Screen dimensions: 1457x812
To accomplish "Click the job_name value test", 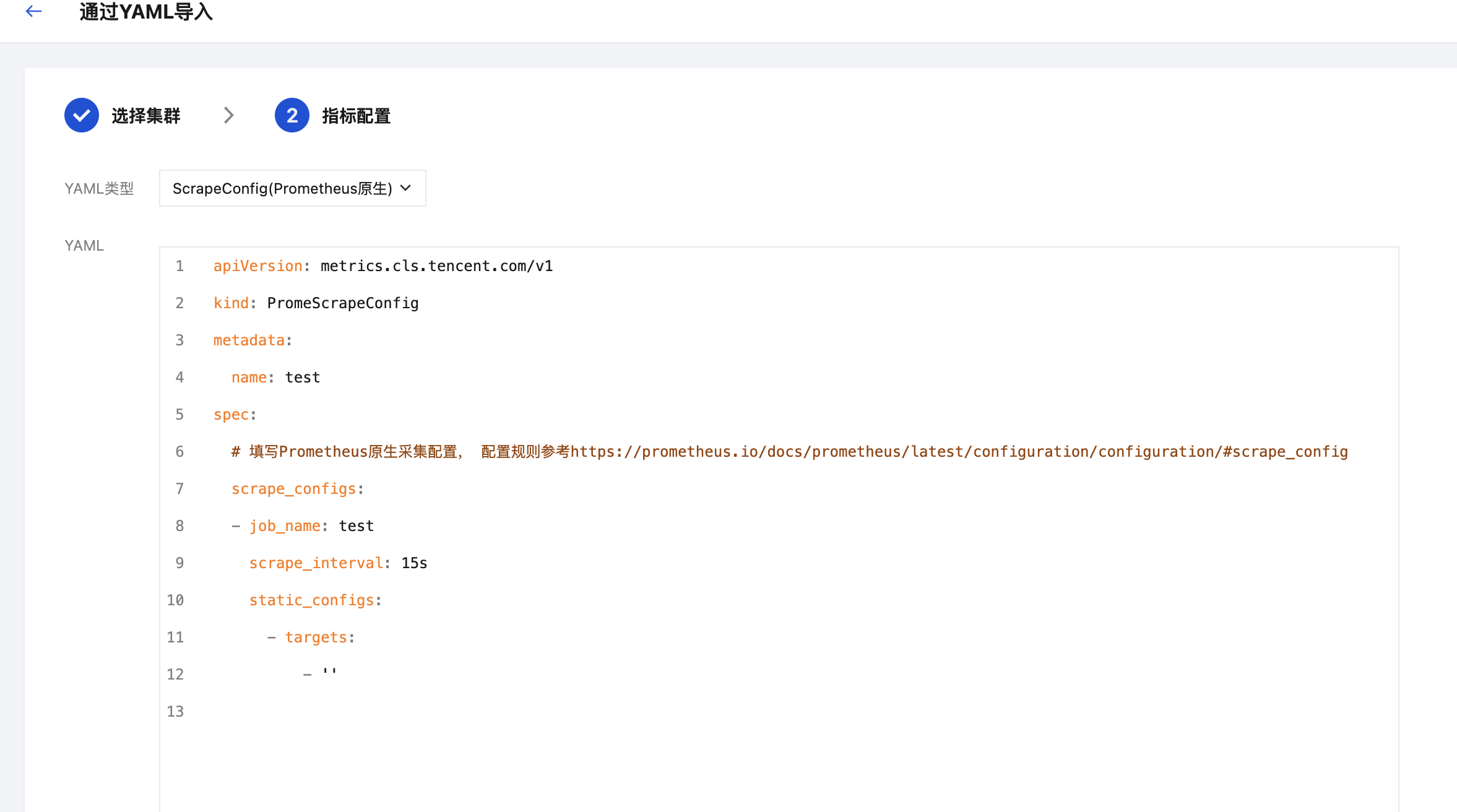I will pos(357,526).
